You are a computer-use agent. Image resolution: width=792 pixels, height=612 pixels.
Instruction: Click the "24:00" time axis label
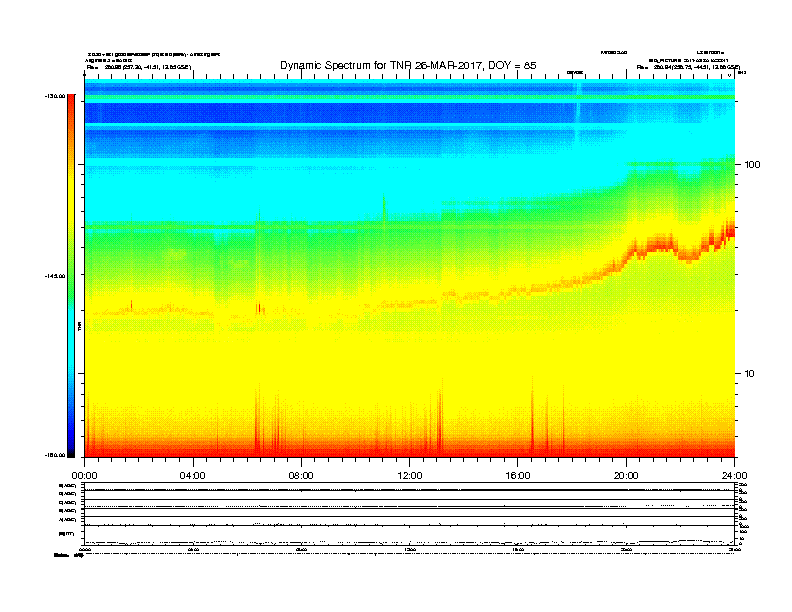[734, 476]
